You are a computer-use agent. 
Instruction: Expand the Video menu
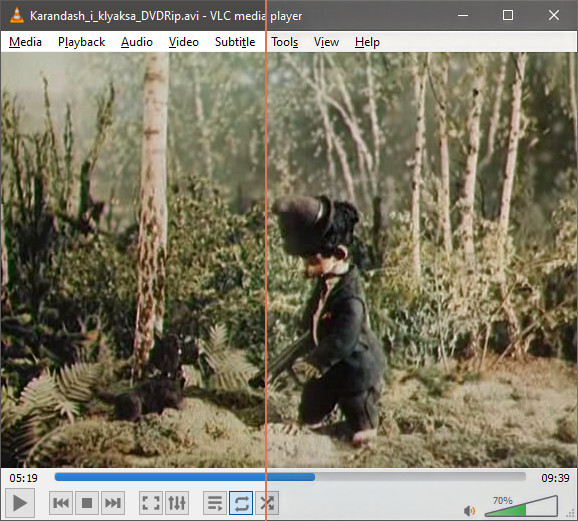tap(184, 42)
